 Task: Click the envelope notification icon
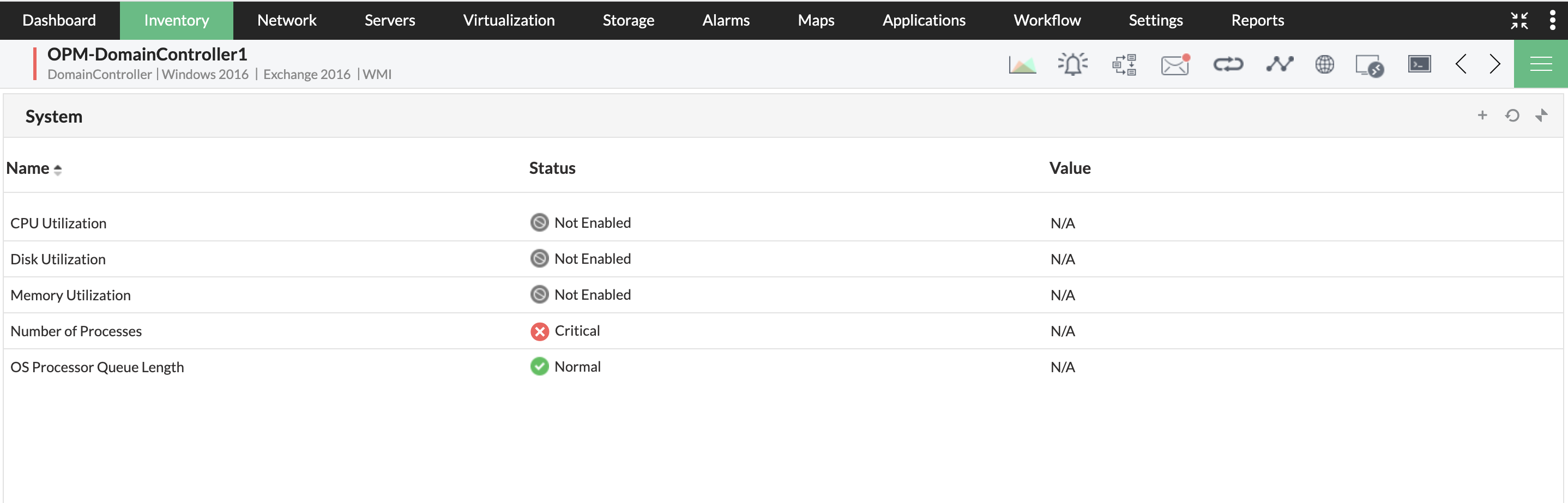[1175, 64]
